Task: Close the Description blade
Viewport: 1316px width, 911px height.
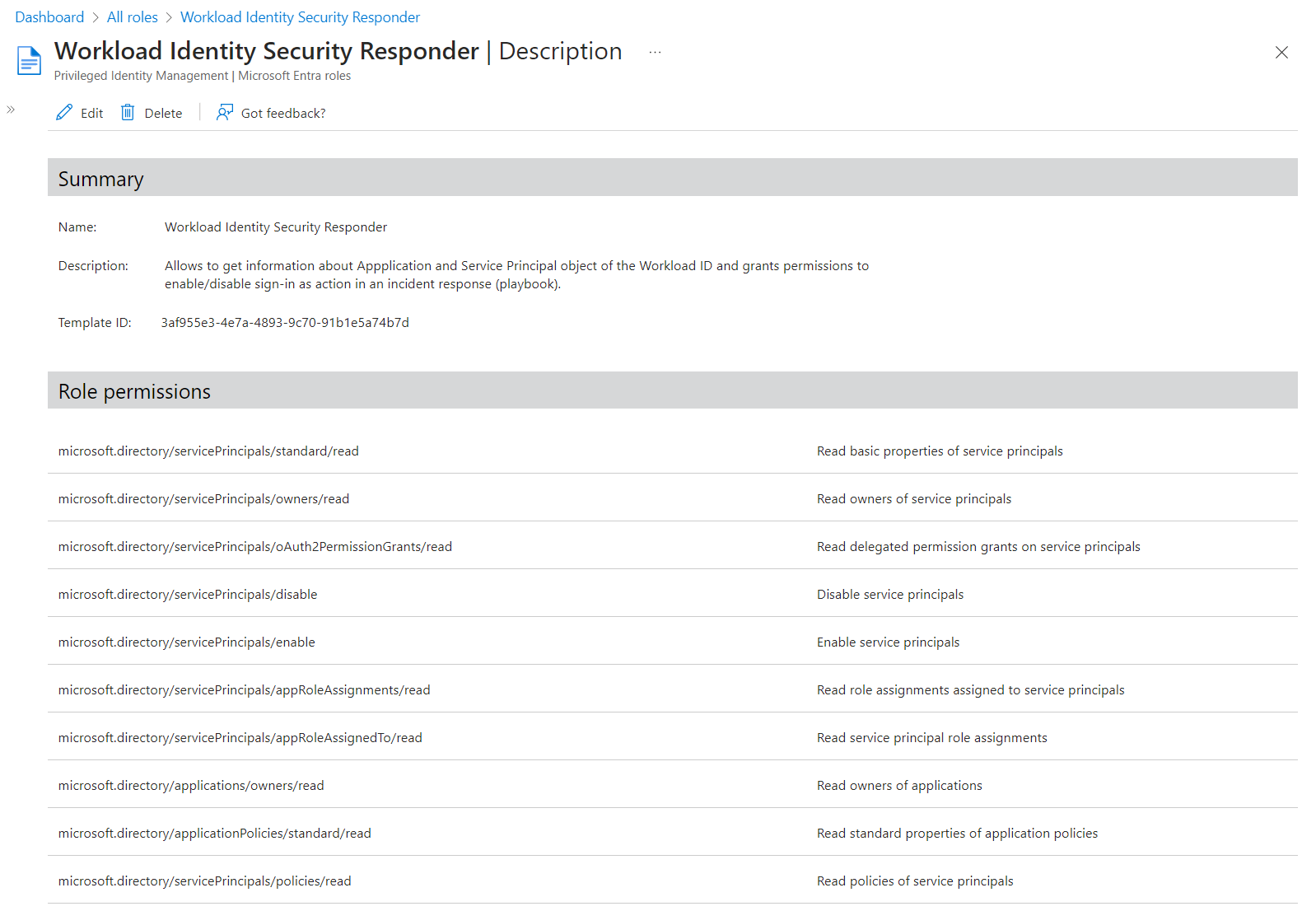Action: pos(1281,52)
